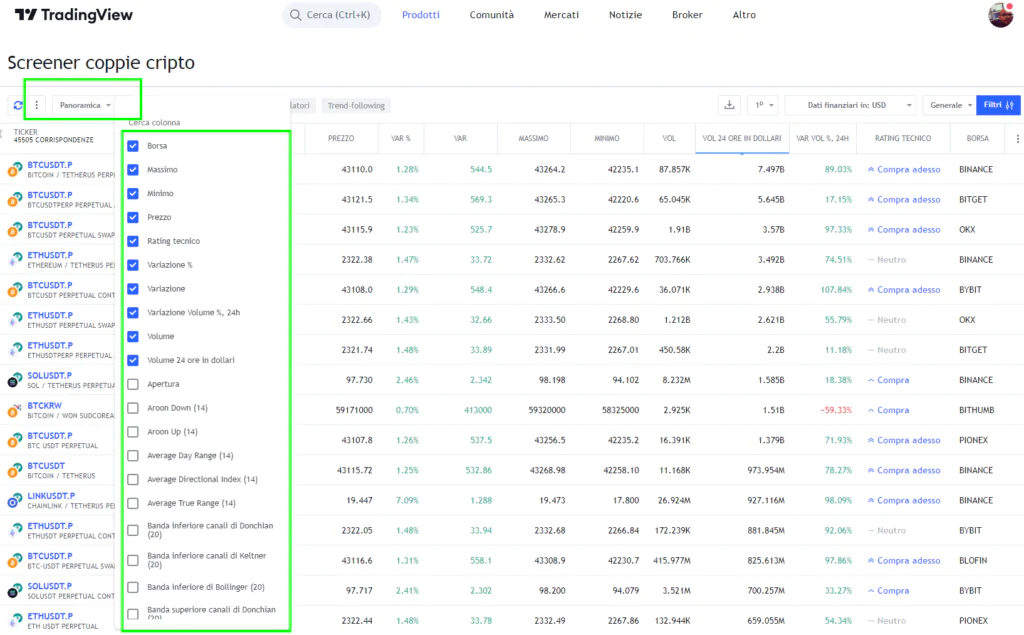Click the price value 59171000
This screenshot has height=635, width=1024.
tap(354, 410)
